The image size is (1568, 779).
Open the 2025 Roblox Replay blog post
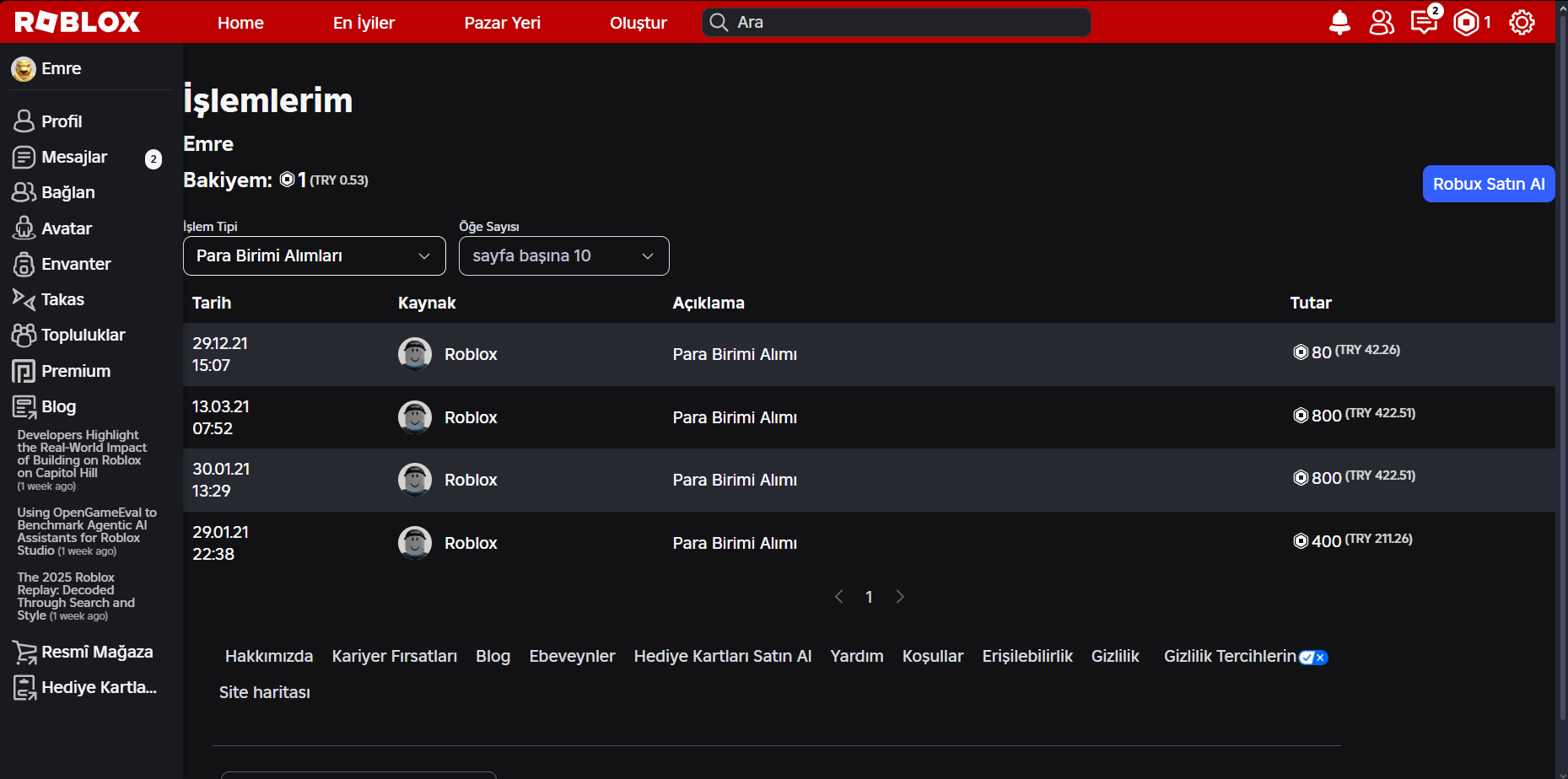[76, 597]
